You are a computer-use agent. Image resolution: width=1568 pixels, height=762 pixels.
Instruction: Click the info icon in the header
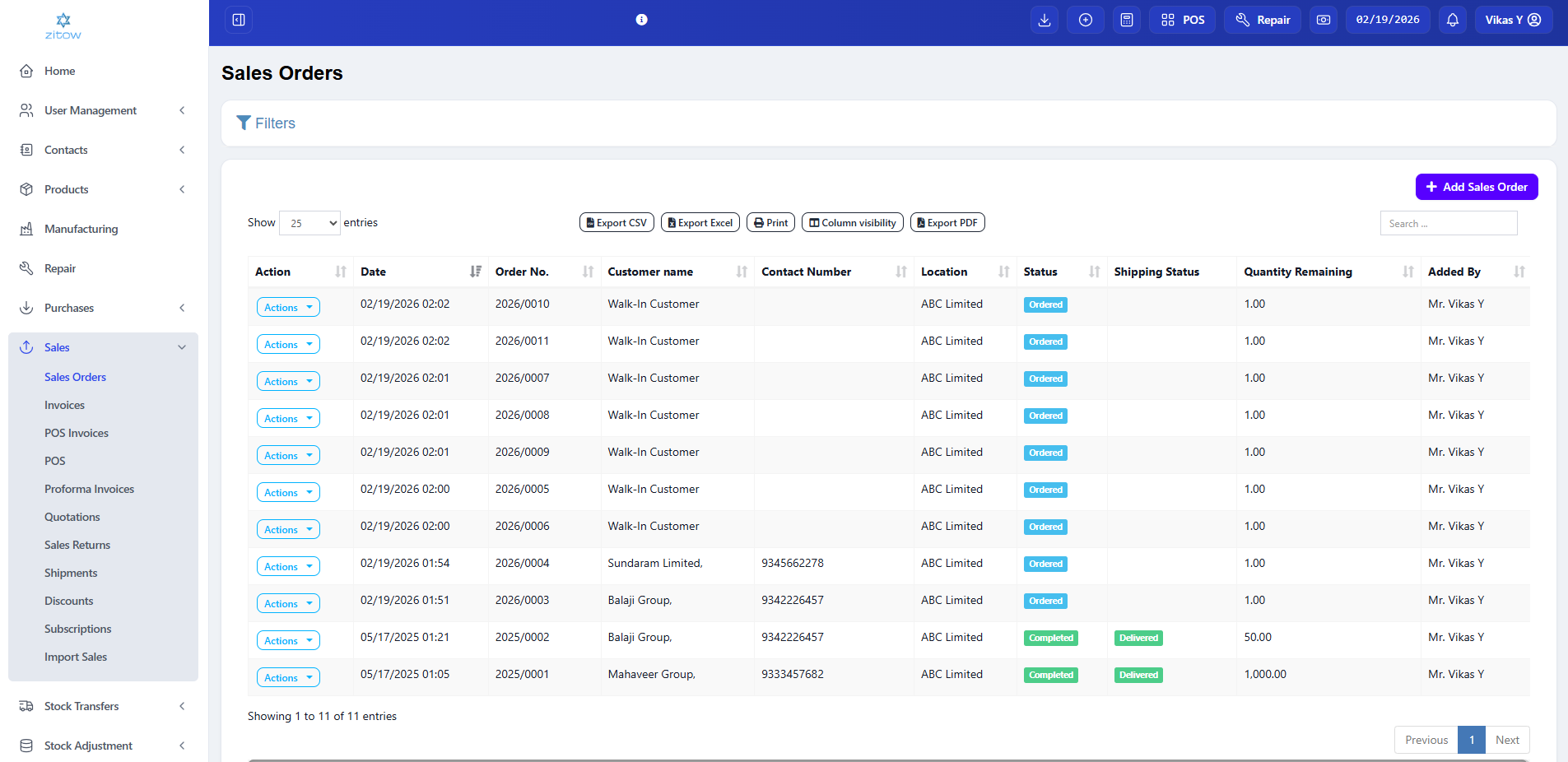coord(641,19)
